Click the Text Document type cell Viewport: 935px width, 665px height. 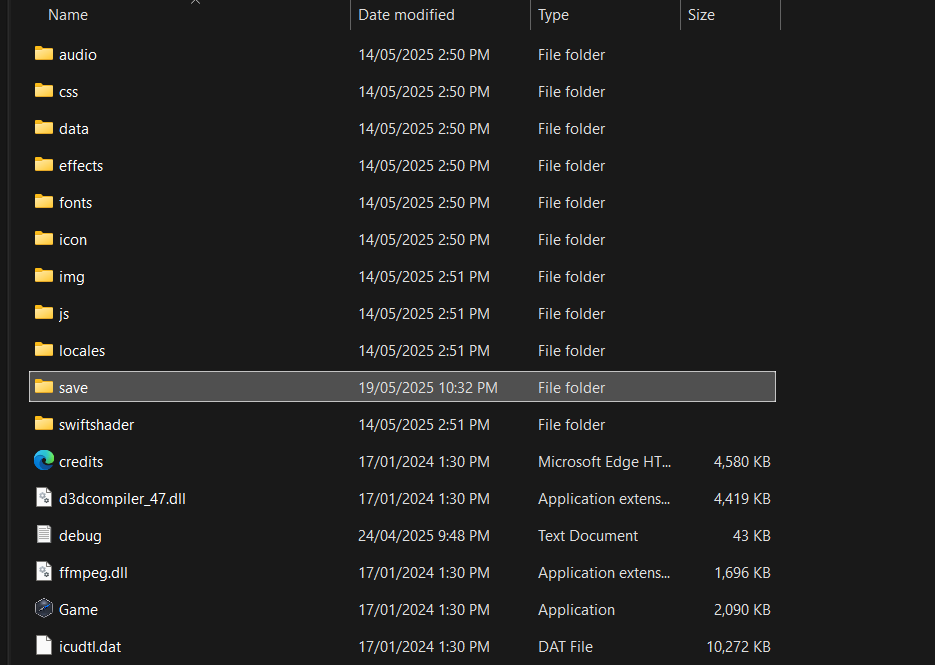click(587, 536)
